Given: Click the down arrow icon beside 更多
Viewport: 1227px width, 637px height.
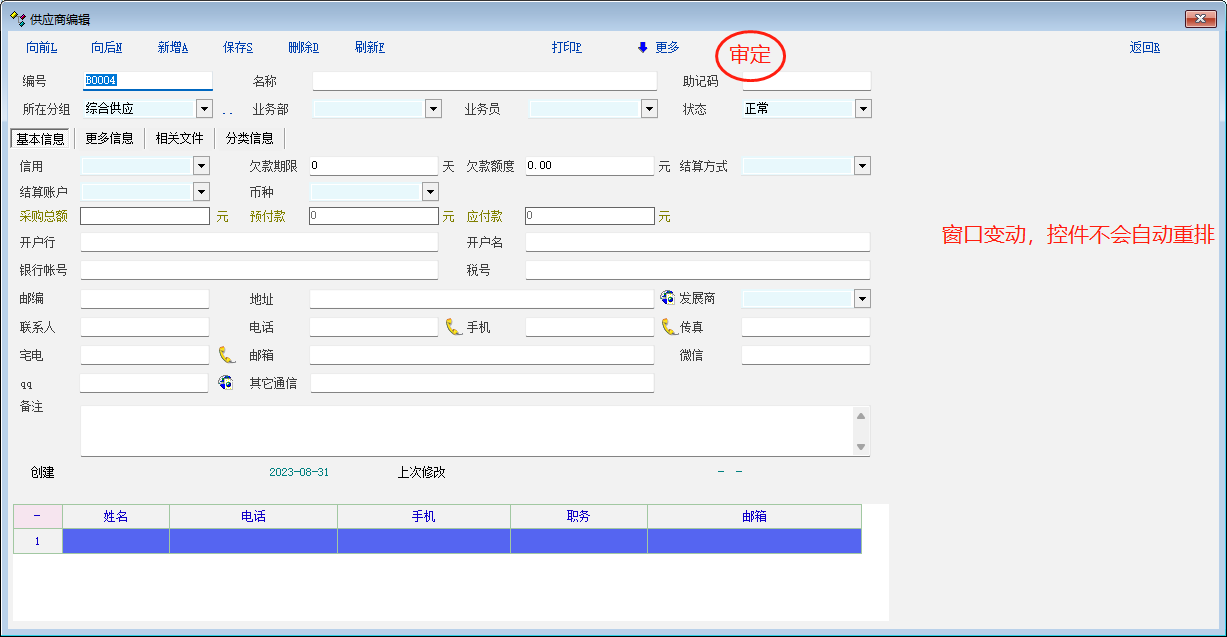Looking at the screenshot, I should click(642, 47).
